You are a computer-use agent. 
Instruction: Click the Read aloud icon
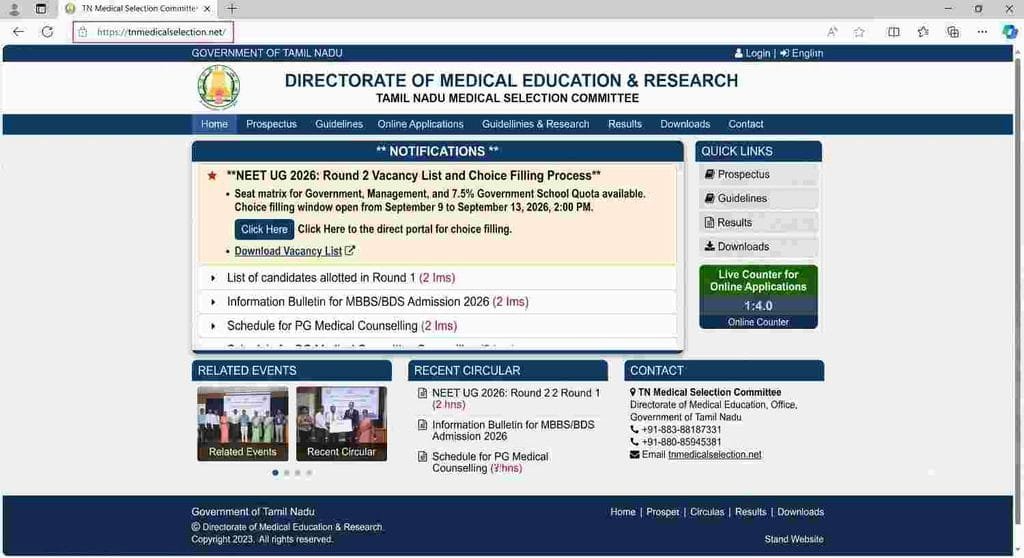point(831,31)
